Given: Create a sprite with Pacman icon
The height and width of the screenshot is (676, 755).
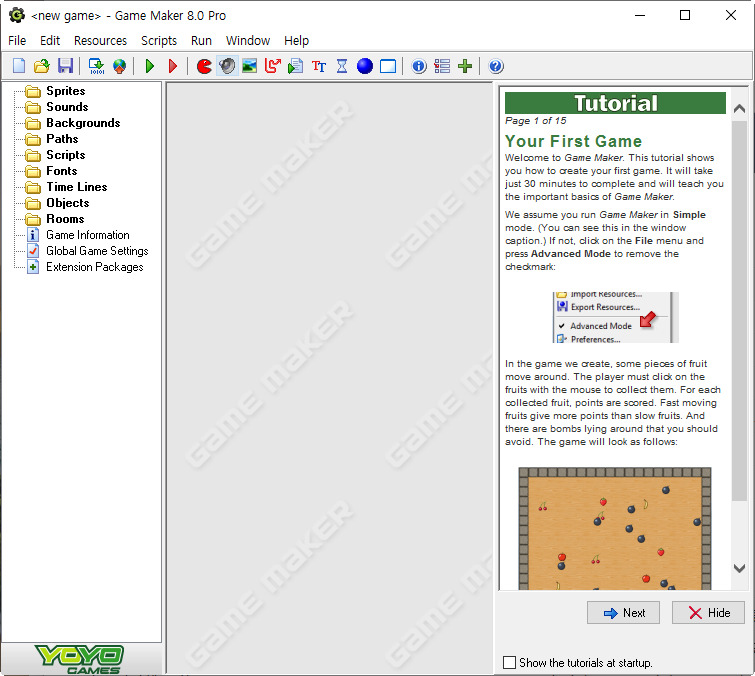Looking at the screenshot, I should pos(204,66).
